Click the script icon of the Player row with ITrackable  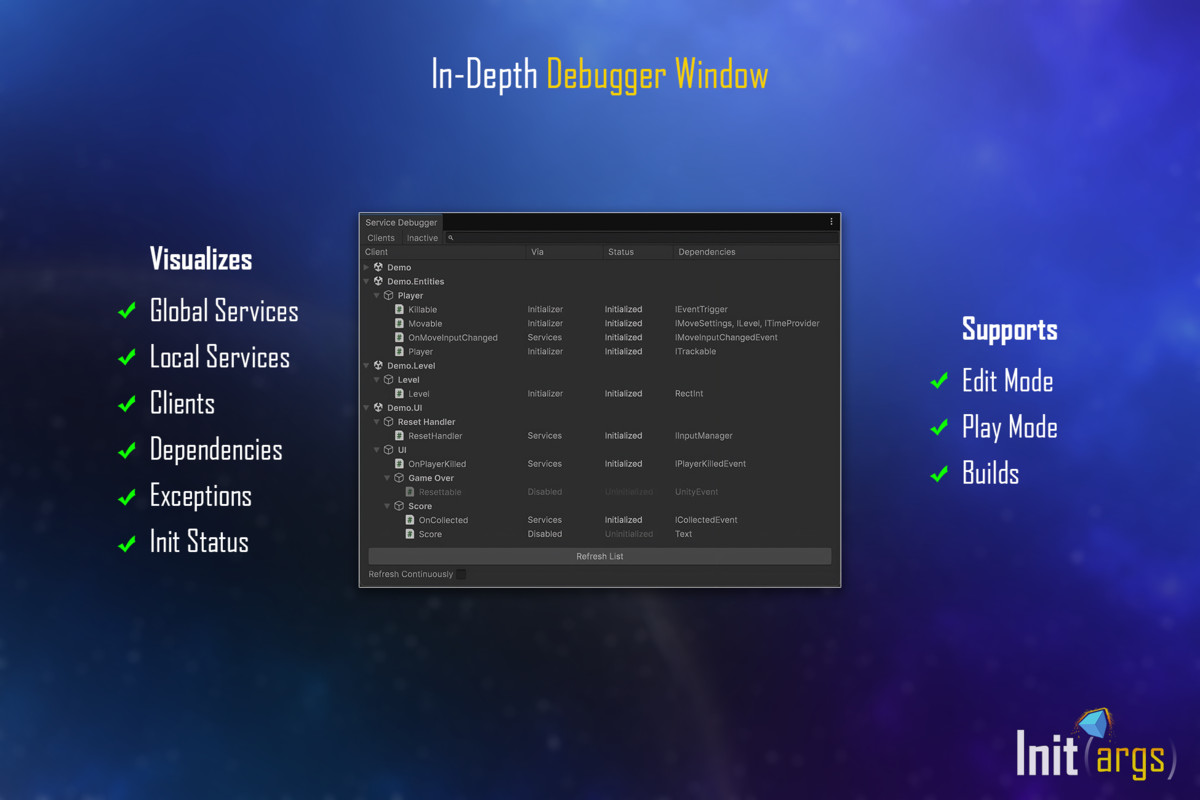[x=400, y=351]
